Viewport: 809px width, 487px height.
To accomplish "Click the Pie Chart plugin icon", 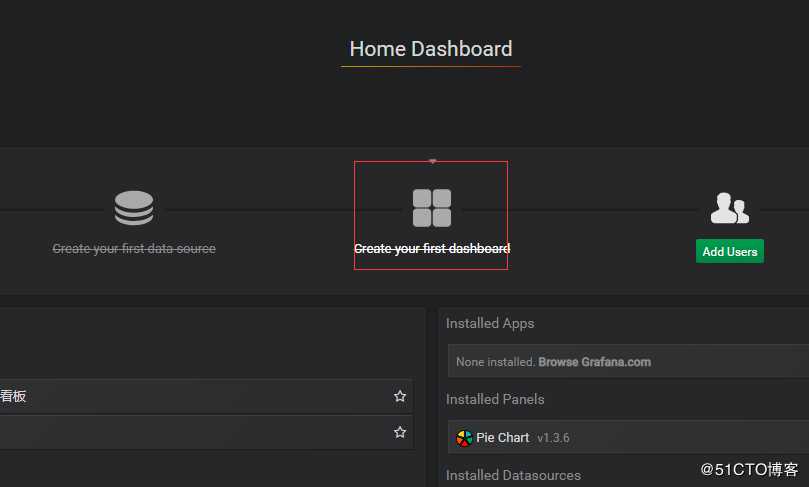I will pos(464,437).
